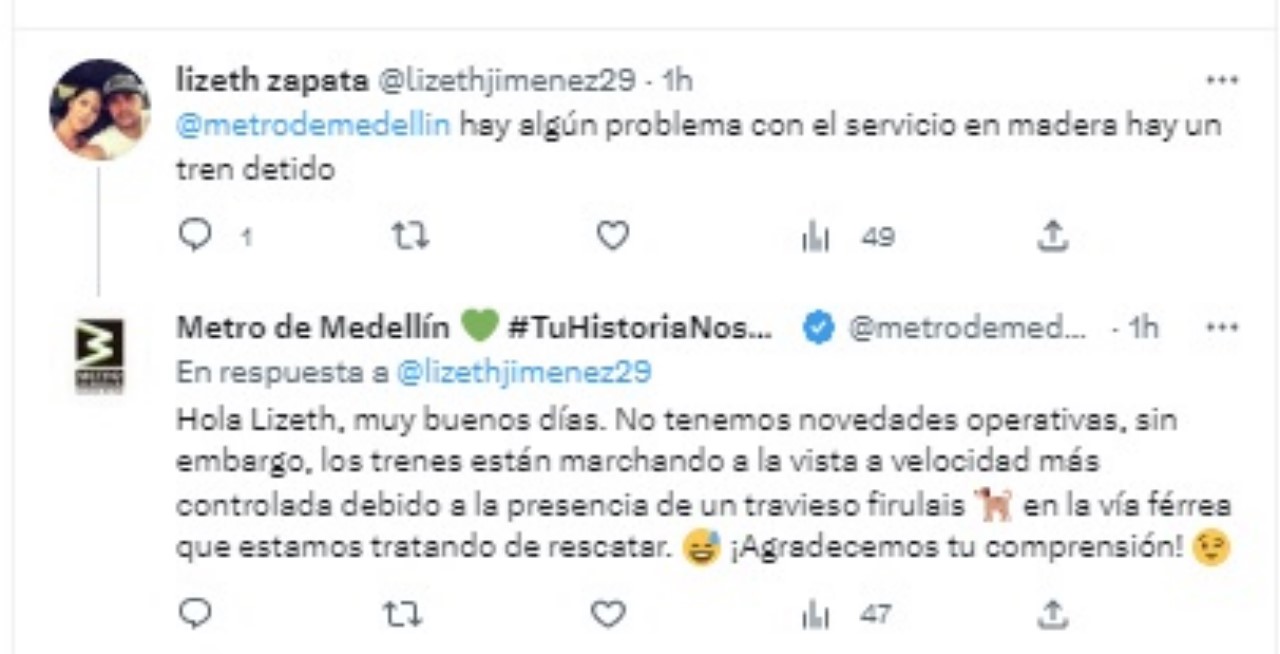The image size is (1280, 654).
Task: View analytics showing 49 views
Action: (x=848, y=237)
